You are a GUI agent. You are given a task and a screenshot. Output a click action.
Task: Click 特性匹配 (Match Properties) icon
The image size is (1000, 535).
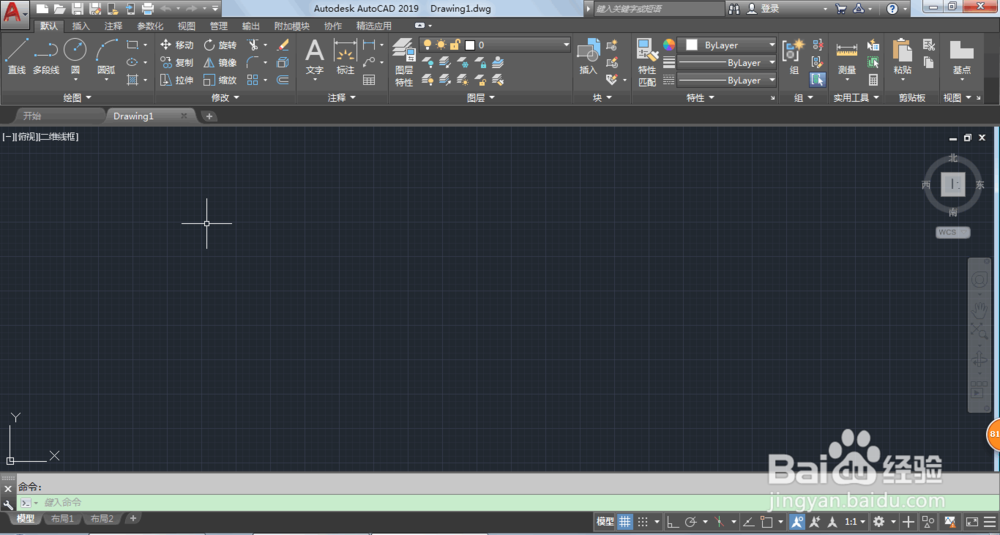647,62
